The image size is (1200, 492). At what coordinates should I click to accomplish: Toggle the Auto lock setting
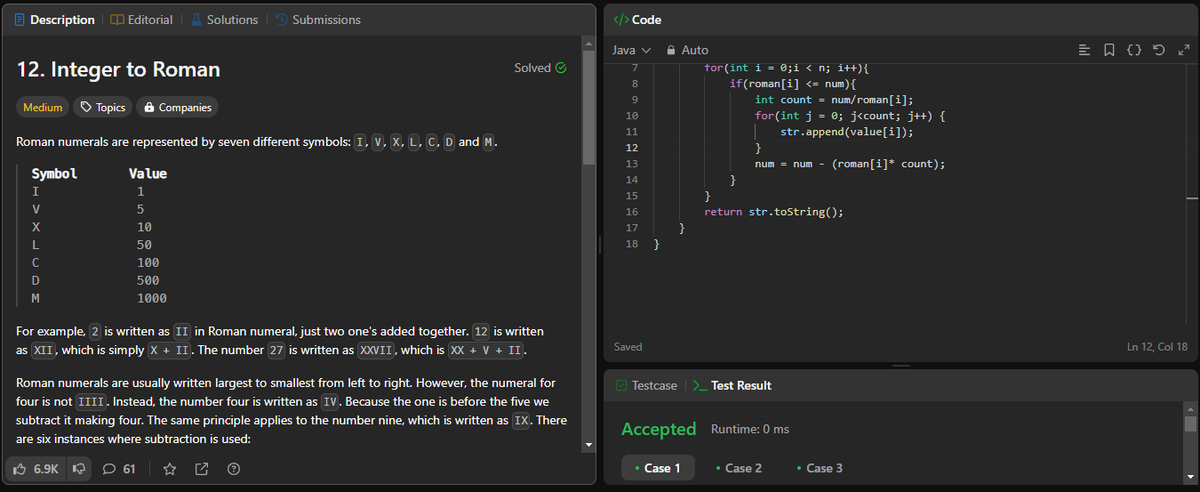[x=687, y=50]
